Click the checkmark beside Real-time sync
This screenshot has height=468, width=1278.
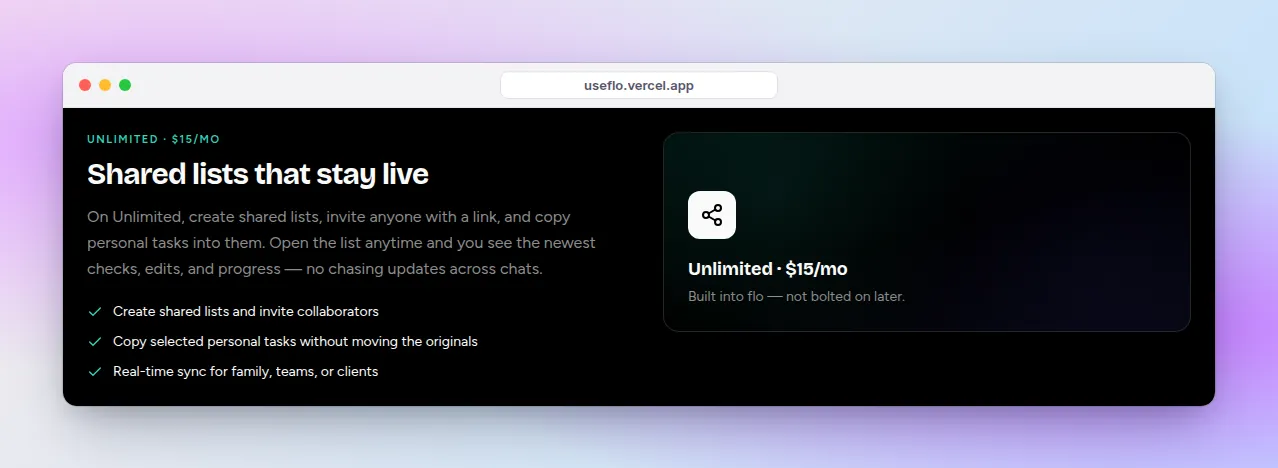tap(95, 372)
